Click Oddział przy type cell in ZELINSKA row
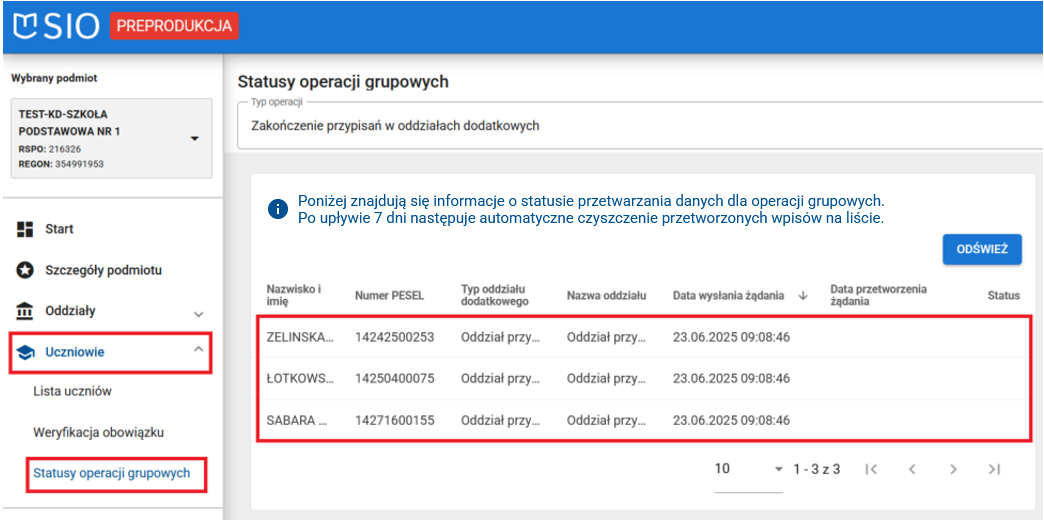 (x=501, y=338)
